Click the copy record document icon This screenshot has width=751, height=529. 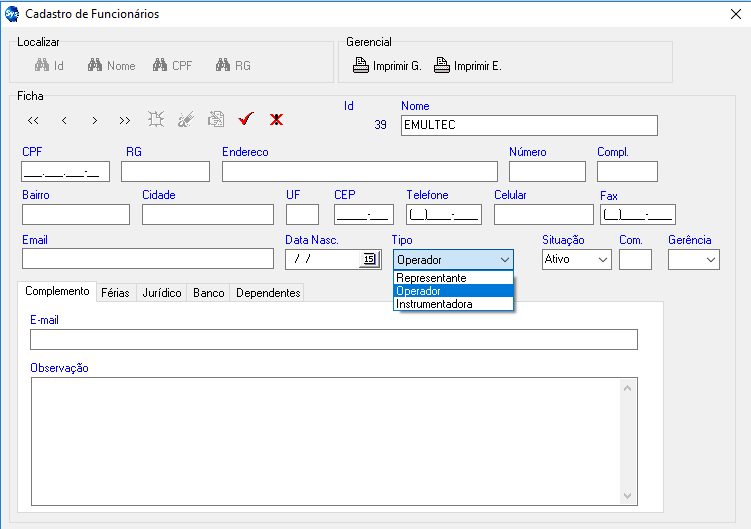215,119
